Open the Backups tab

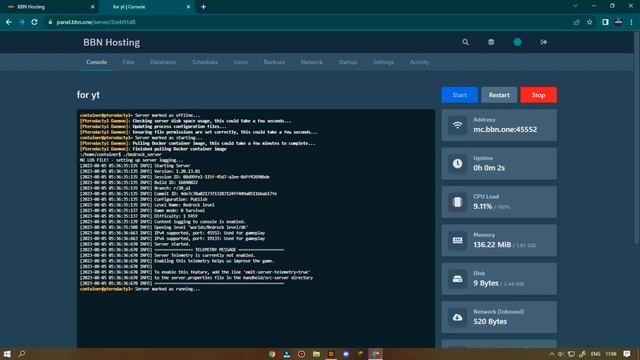[x=274, y=62]
